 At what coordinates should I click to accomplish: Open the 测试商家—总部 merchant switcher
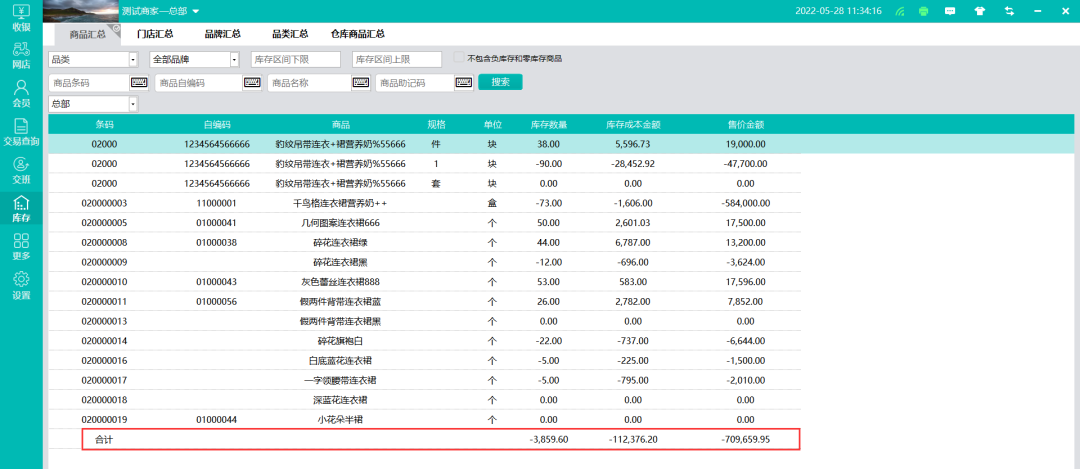point(160,11)
